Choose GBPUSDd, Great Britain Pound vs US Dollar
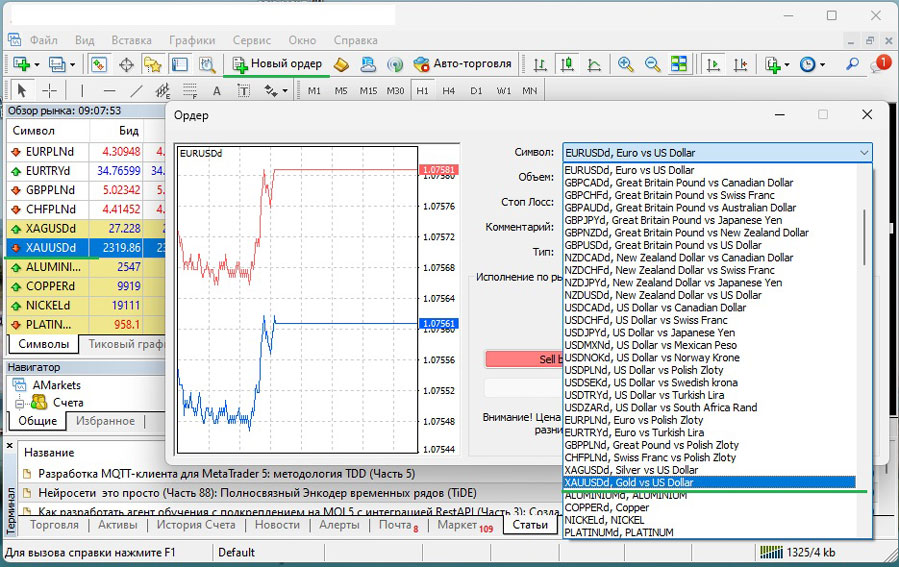 (709, 245)
